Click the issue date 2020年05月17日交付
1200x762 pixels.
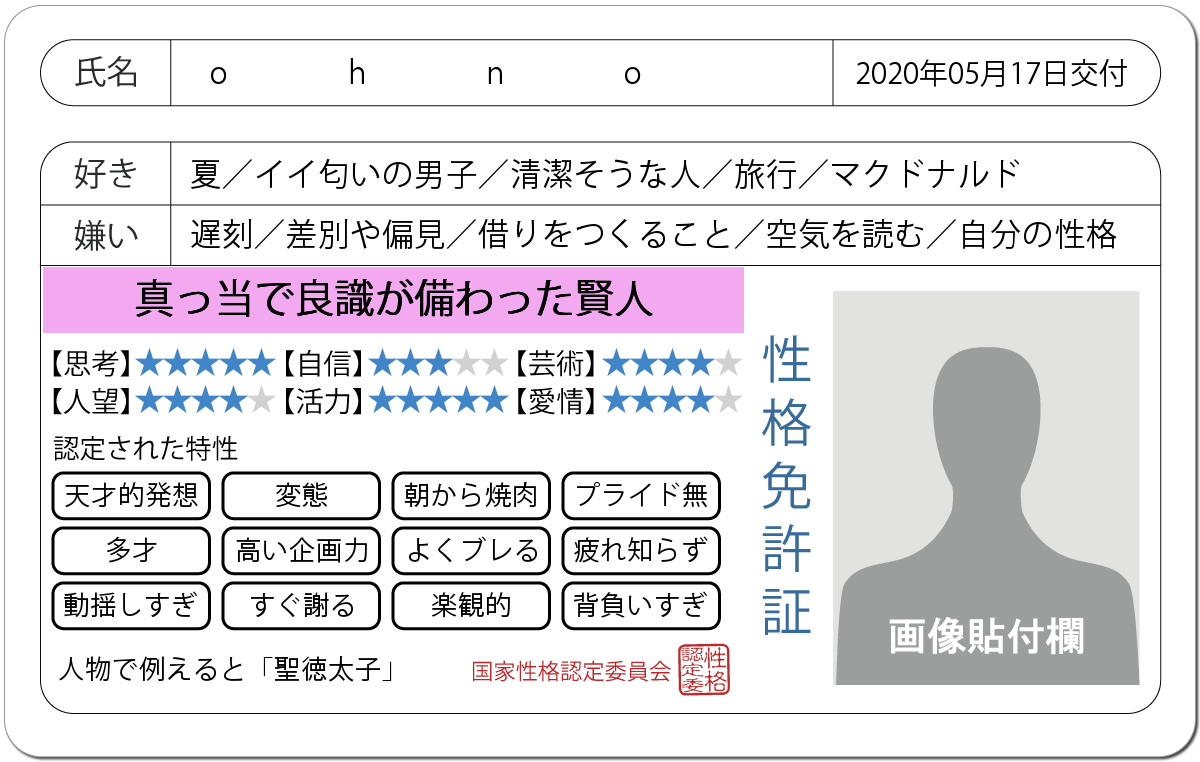[991, 74]
